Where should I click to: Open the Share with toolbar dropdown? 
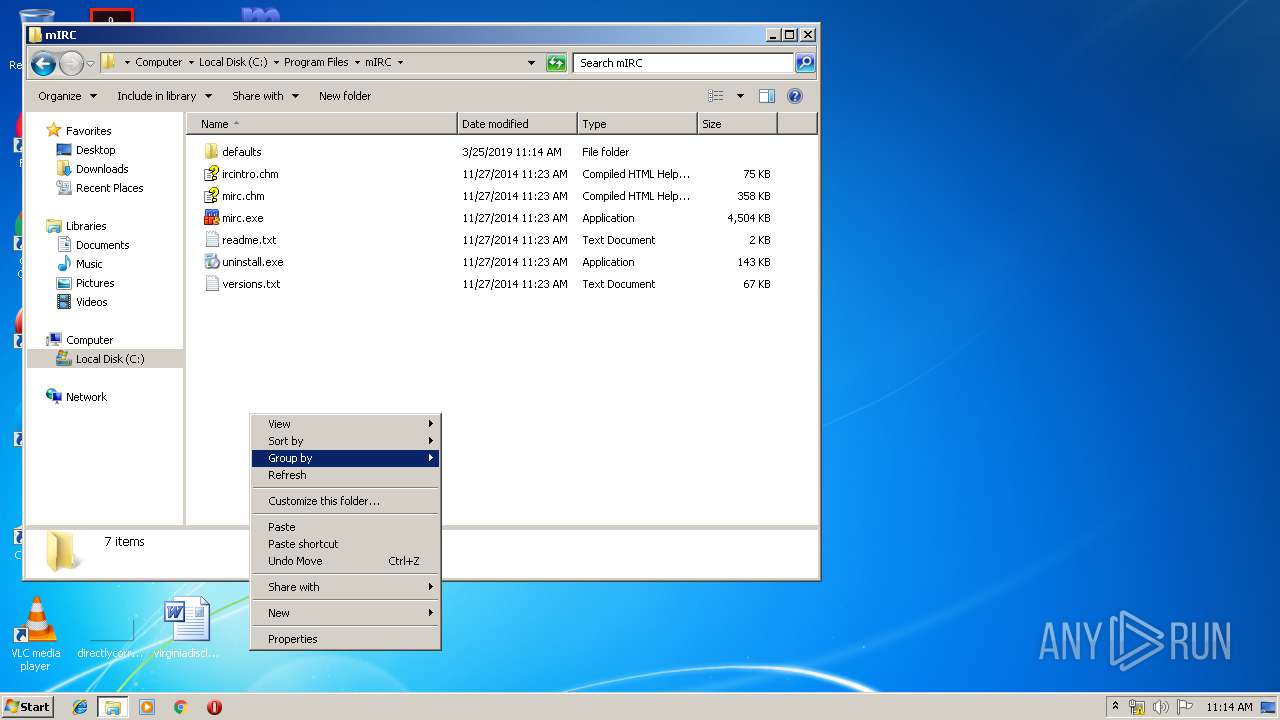pos(265,96)
